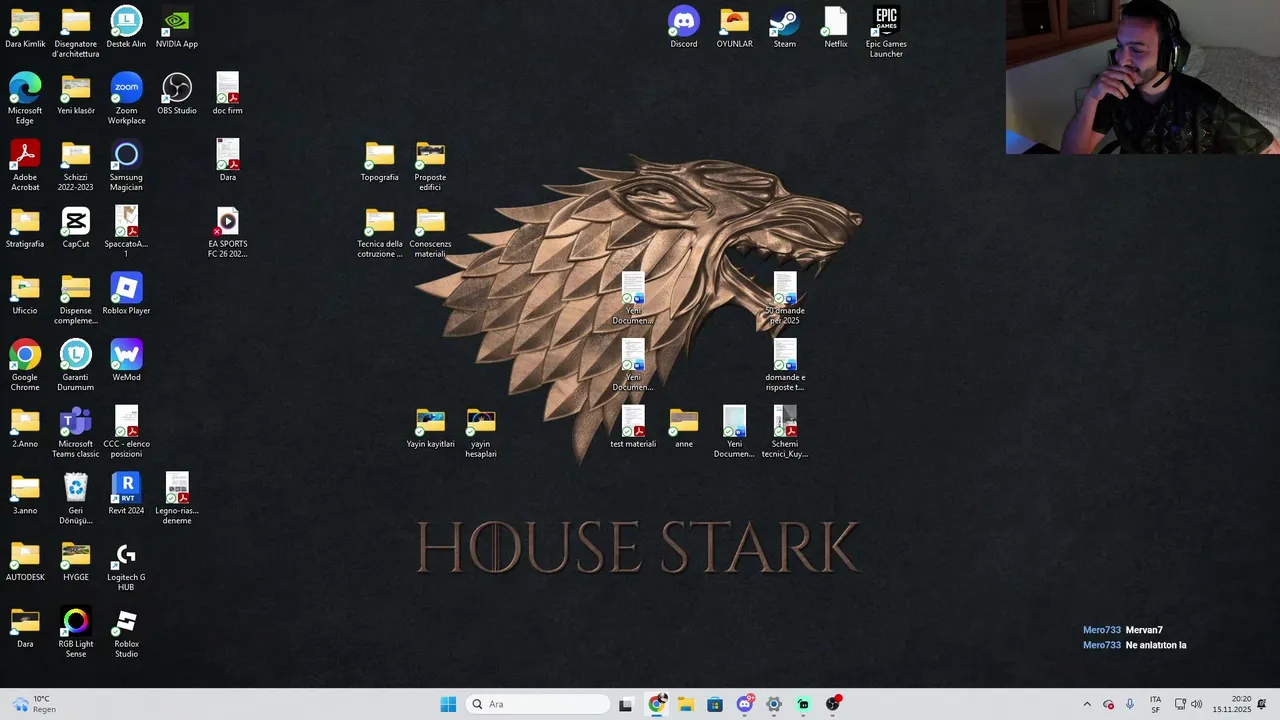Launch WeMod desktop shortcut
1280x720 pixels.
(126, 362)
